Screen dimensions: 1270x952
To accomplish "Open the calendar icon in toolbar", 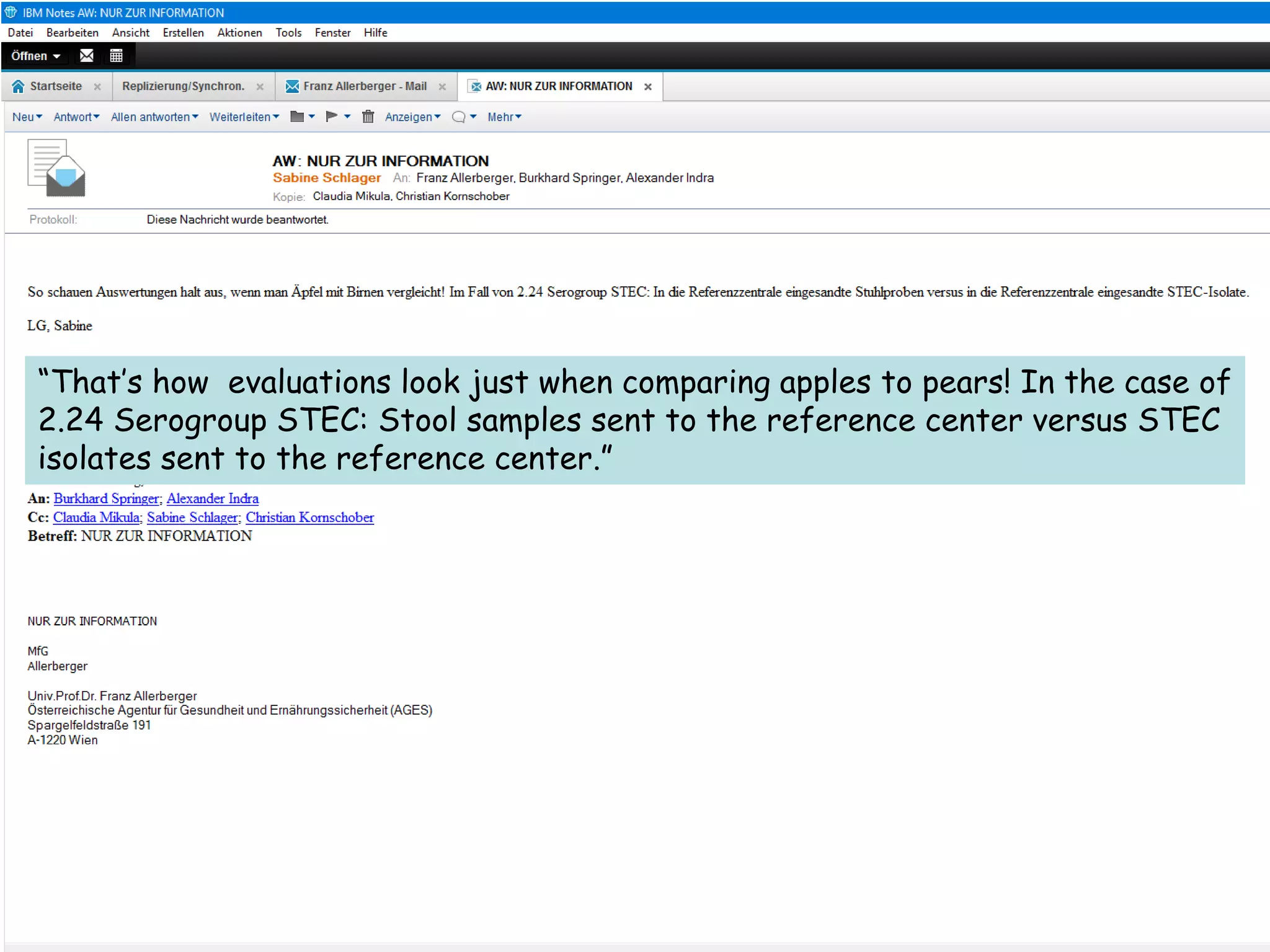I will pos(116,56).
